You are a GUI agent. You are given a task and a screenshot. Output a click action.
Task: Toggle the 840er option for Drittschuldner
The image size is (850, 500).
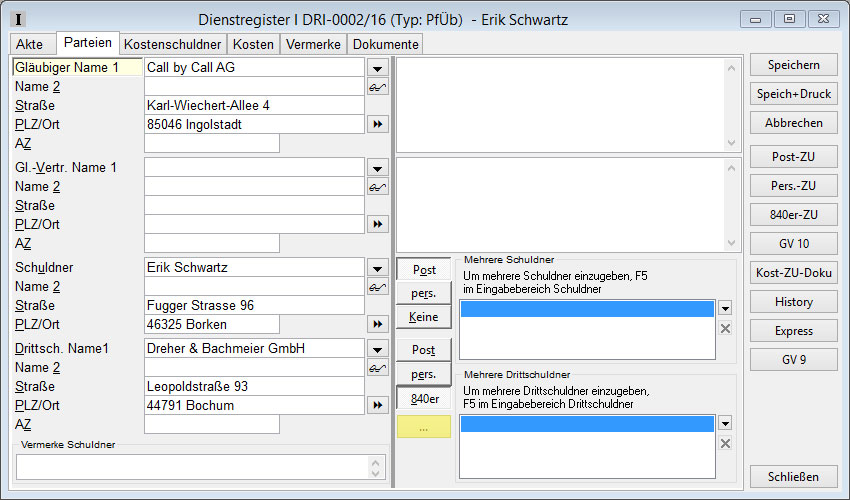(x=424, y=399)
